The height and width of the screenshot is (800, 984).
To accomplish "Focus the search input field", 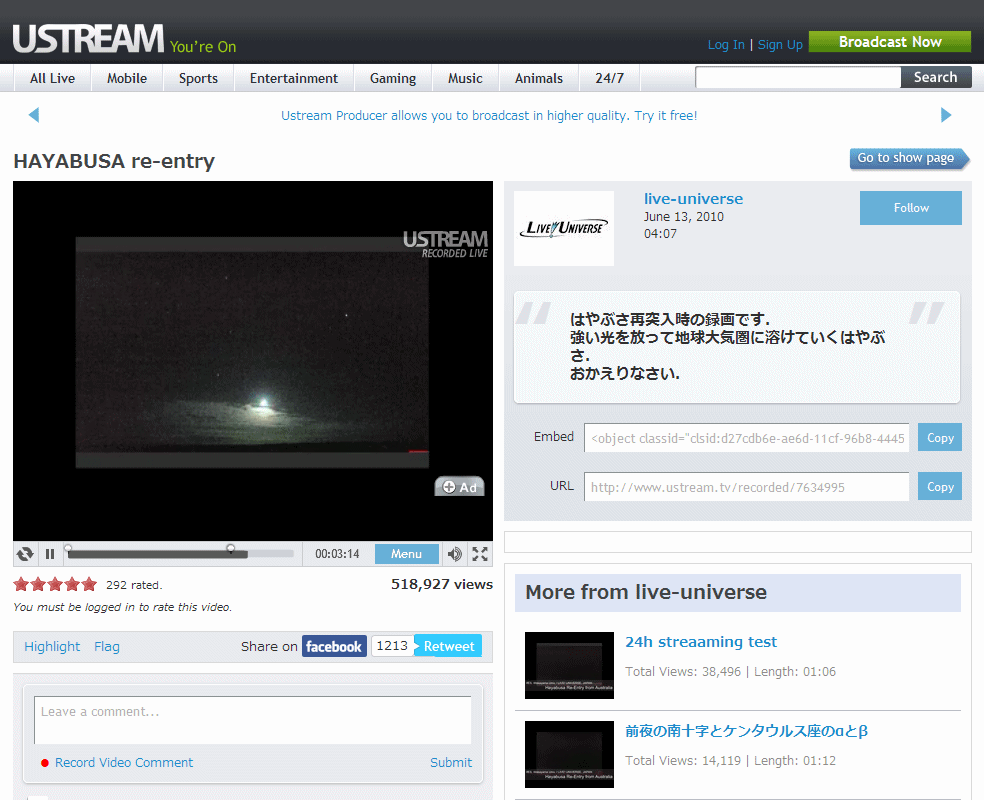I will point(798,77).
